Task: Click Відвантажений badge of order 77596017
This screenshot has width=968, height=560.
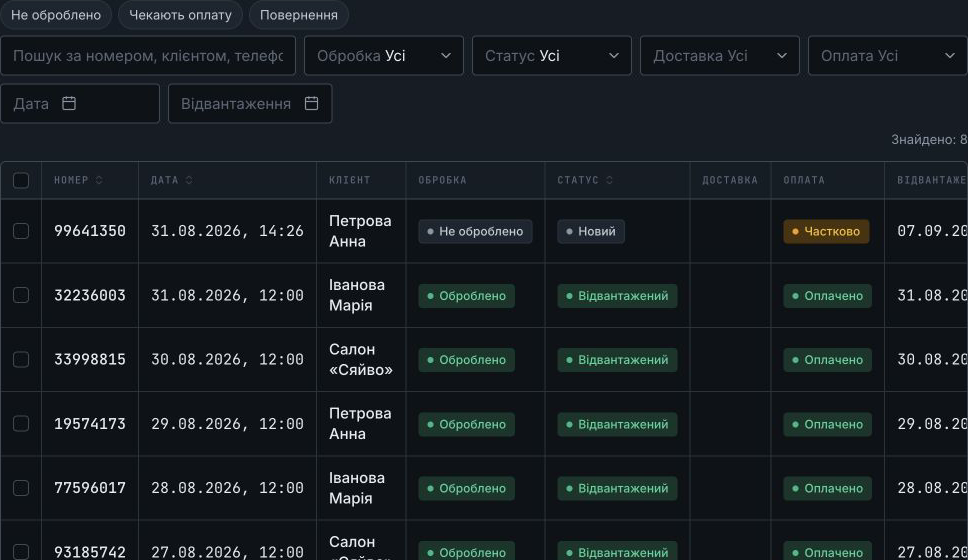Action: coord(617,488)
